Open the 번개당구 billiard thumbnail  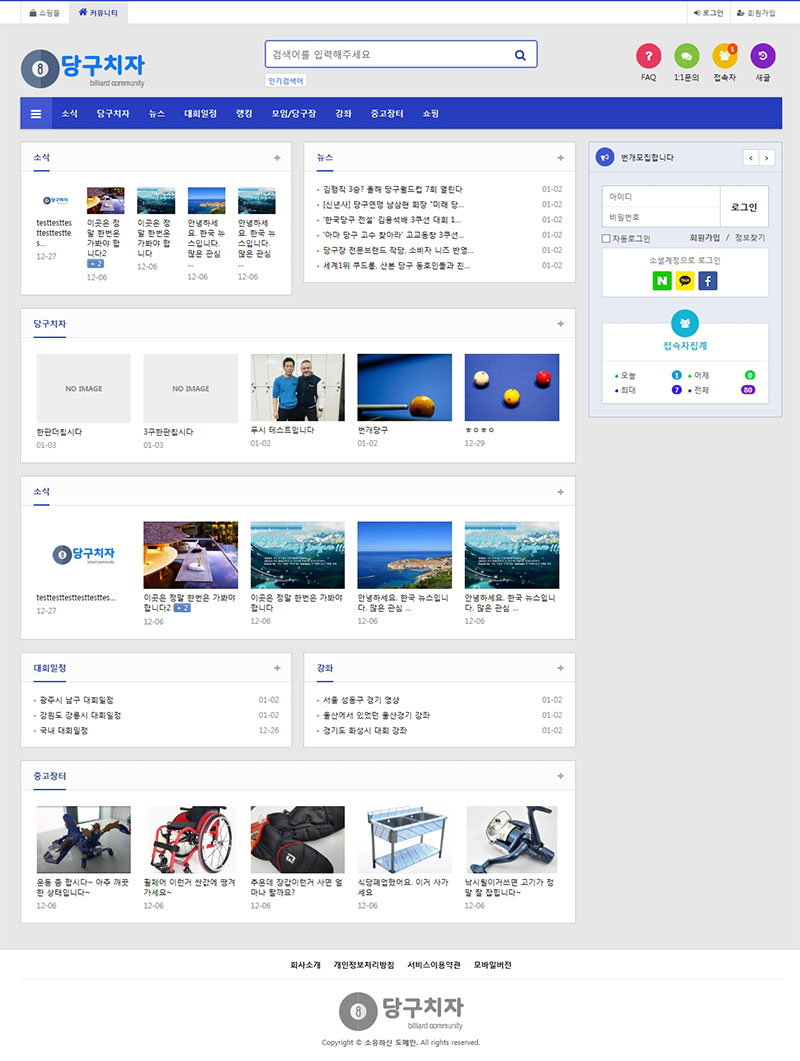[x=404, y=387]
